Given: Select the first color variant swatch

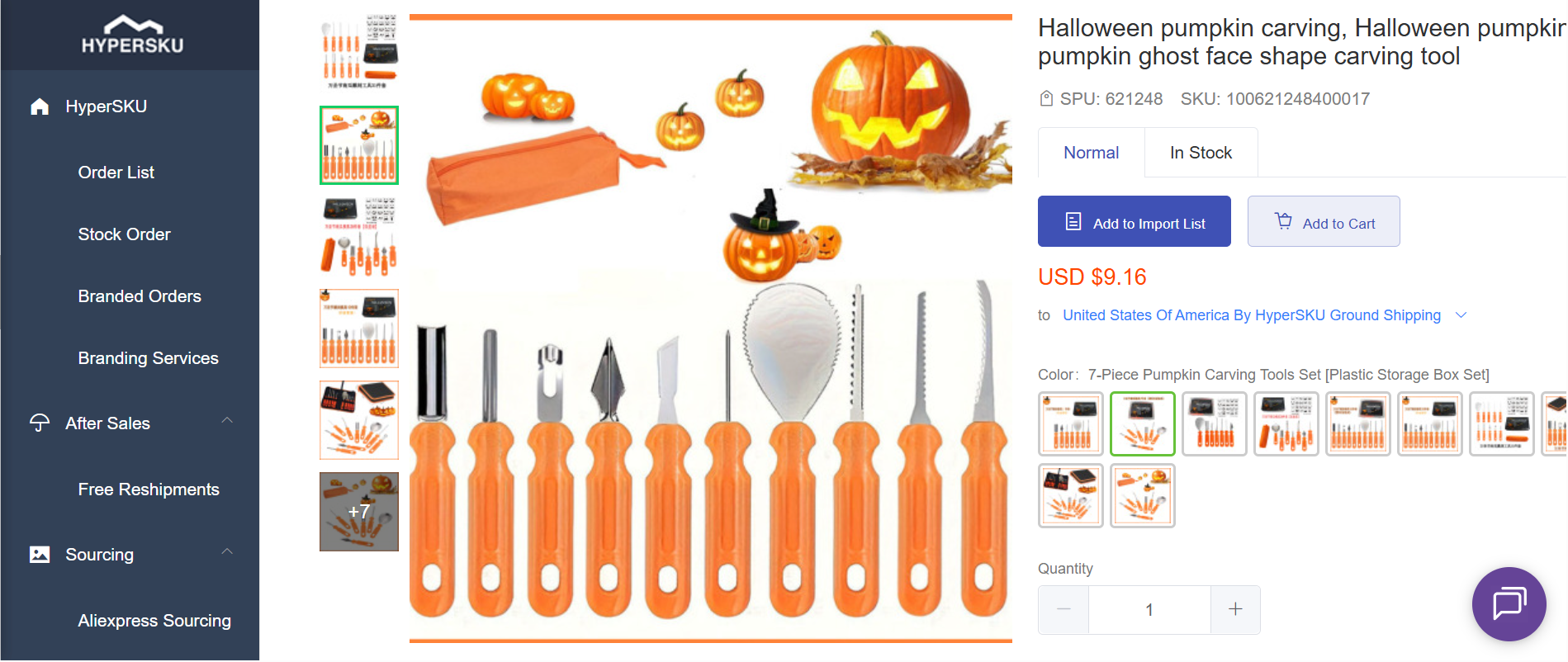Looking at the screenshot, I should click(1071, 424).
